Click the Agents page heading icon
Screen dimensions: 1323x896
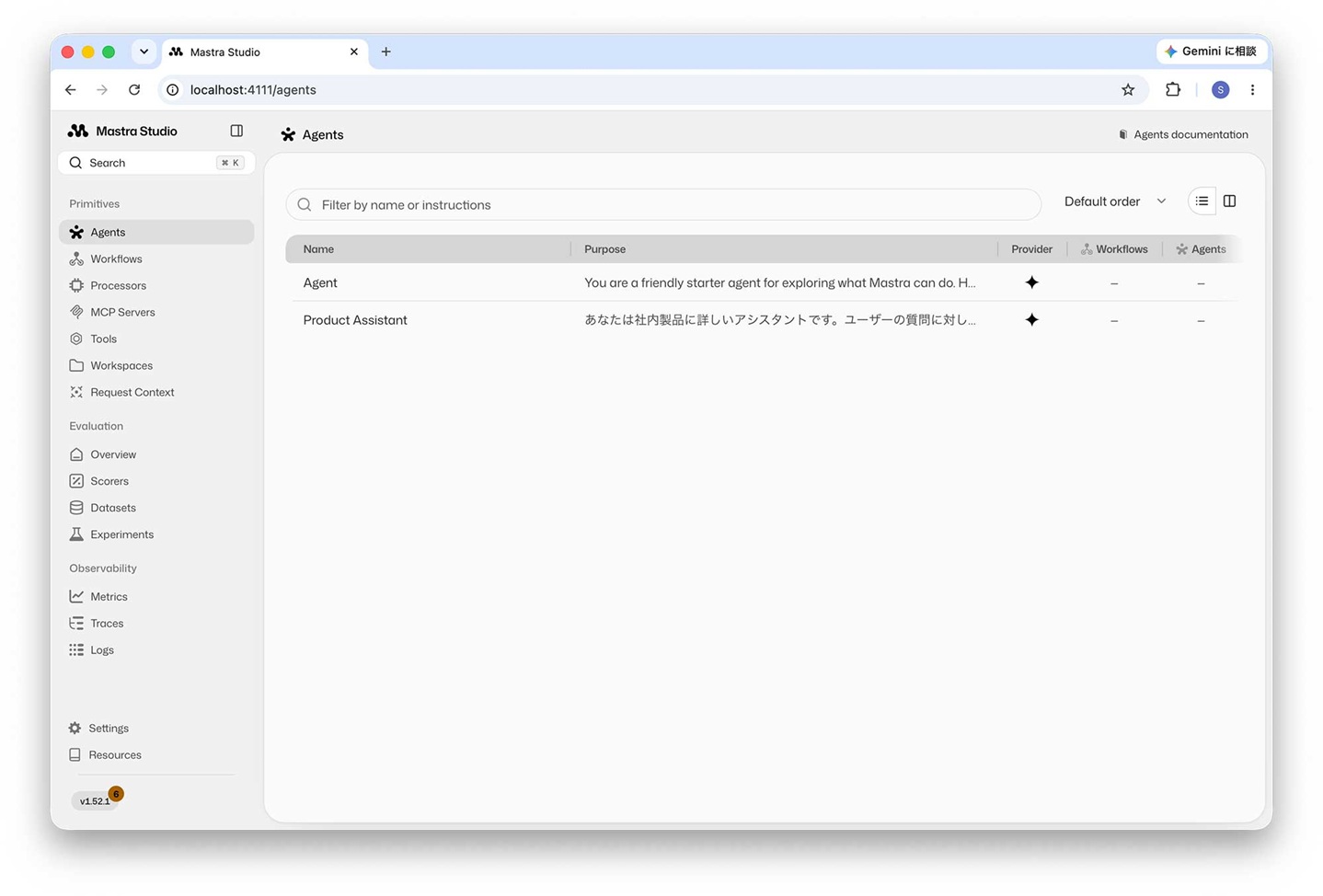[288, 134]
